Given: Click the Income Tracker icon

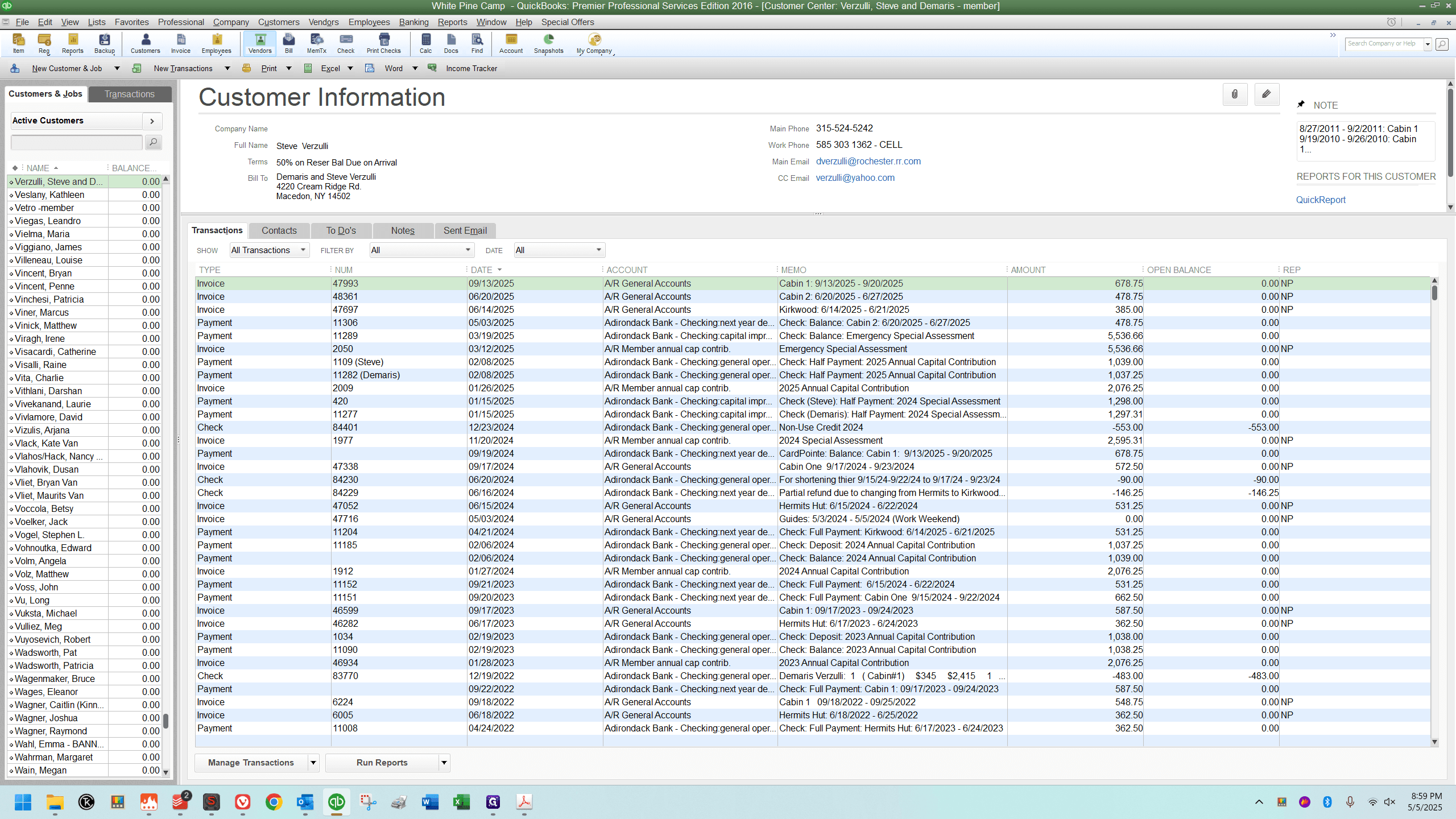Looking at the screenshot, I should pos(432,68).
